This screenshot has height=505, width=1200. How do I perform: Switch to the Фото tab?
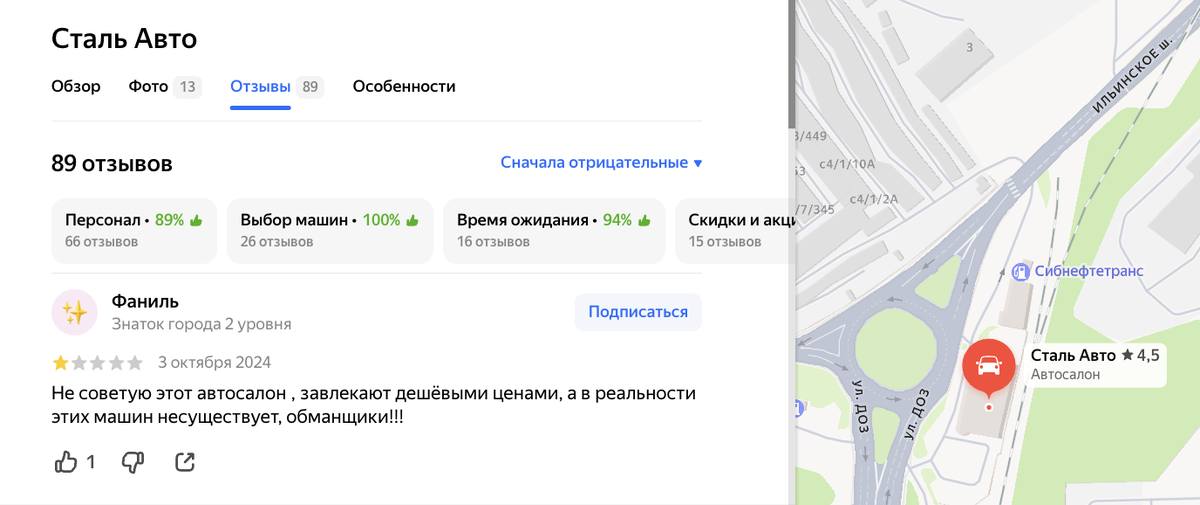pos(165,87)
